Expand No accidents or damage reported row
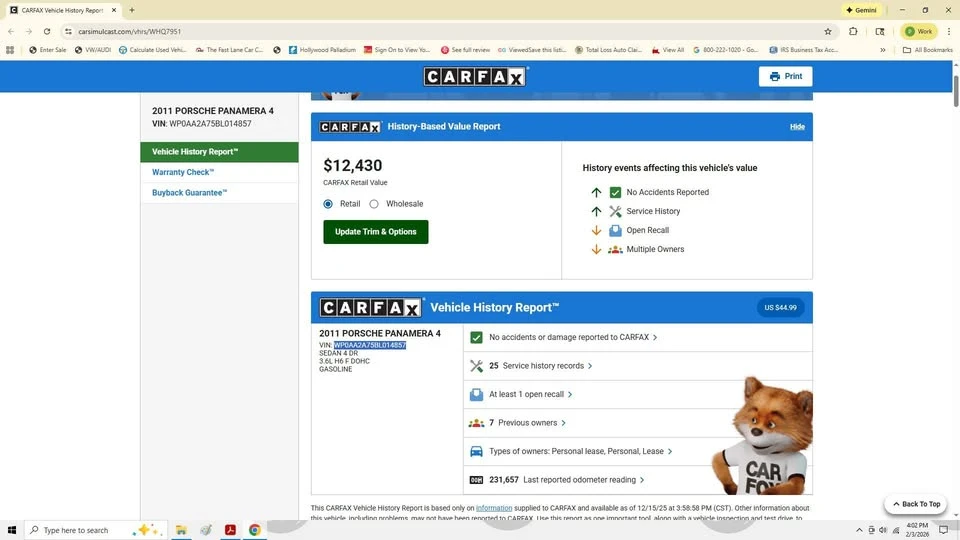Viewport: 960px width, 540px height. pyautogui.click(x=638, y=337)
